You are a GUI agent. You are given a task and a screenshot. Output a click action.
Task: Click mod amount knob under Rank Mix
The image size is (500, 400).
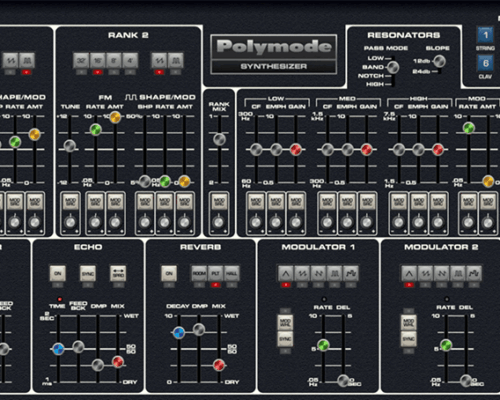click(x=219, y=221)
